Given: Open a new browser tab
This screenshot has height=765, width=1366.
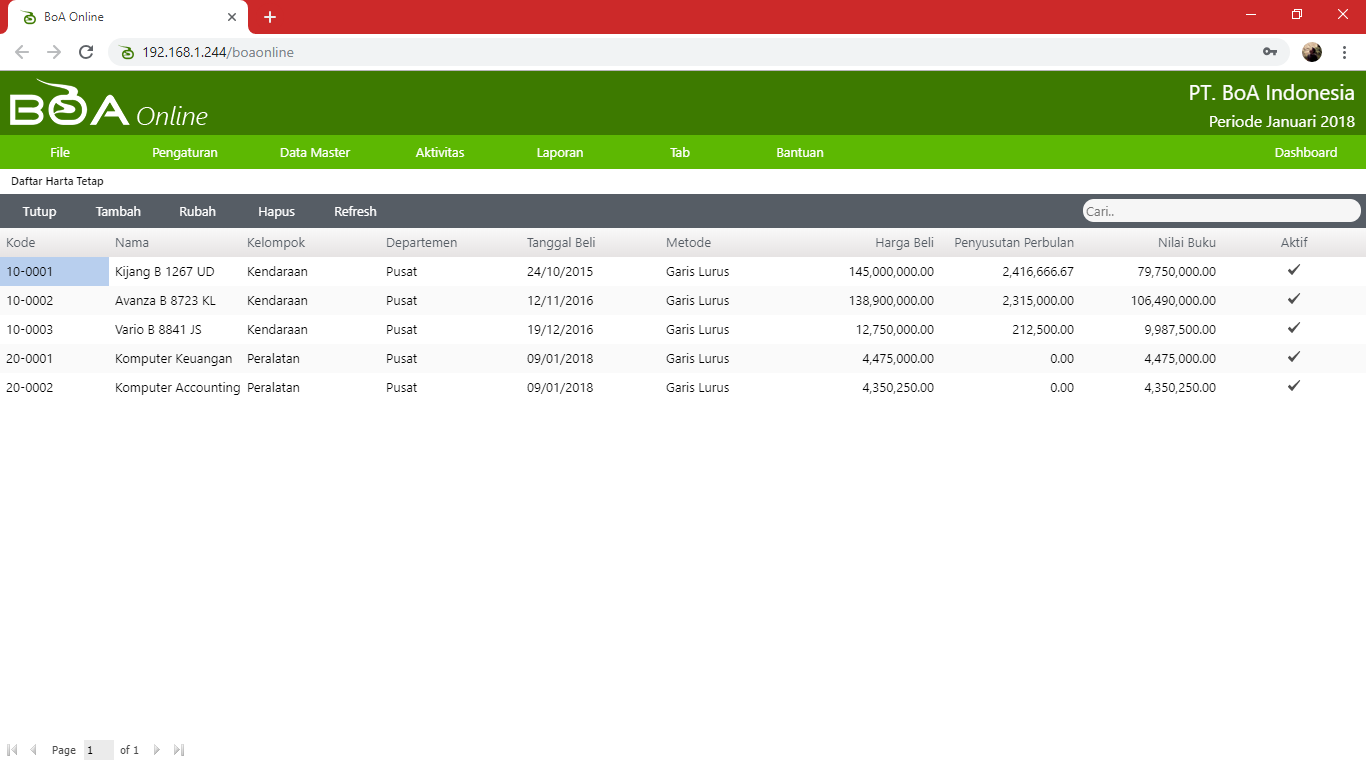Looking at the screenshot, I should pyautogui.click(x=270, y=17).
